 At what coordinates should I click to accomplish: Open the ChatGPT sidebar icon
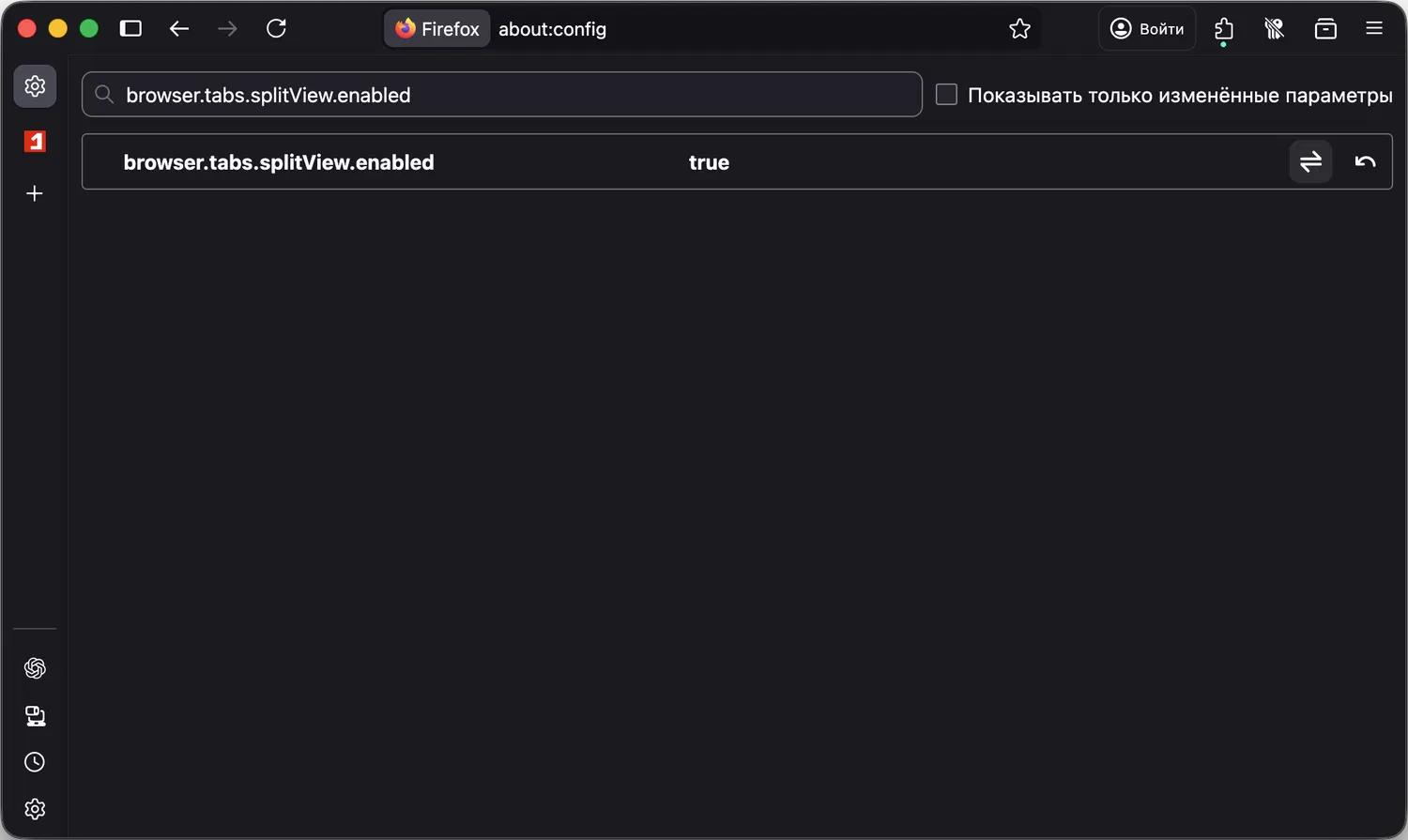tap(35, 668)
